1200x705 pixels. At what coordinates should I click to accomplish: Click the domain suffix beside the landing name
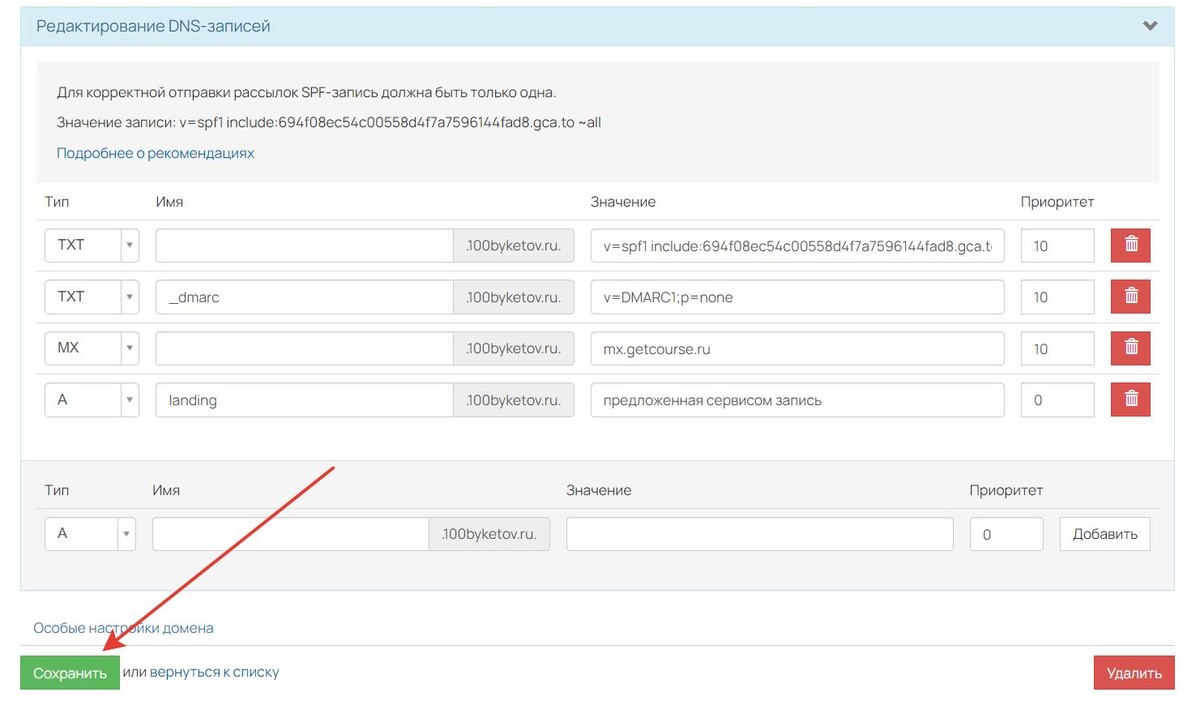point(514,400)
